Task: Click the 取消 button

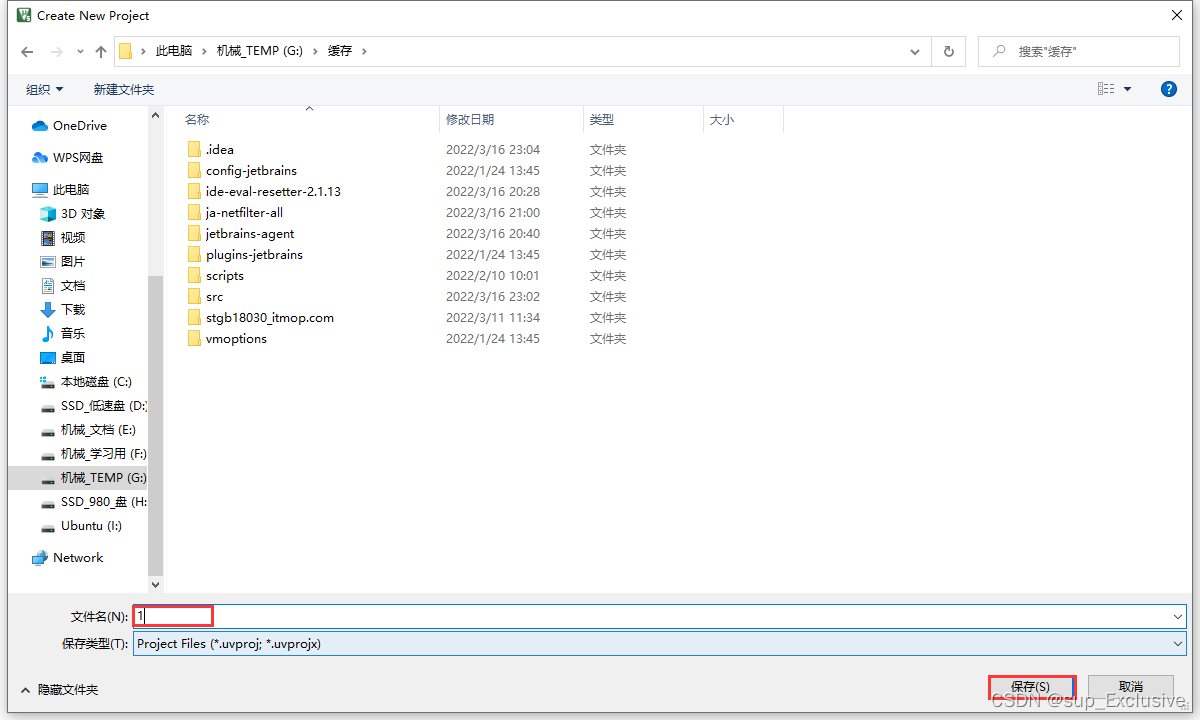Action: 1131,687
